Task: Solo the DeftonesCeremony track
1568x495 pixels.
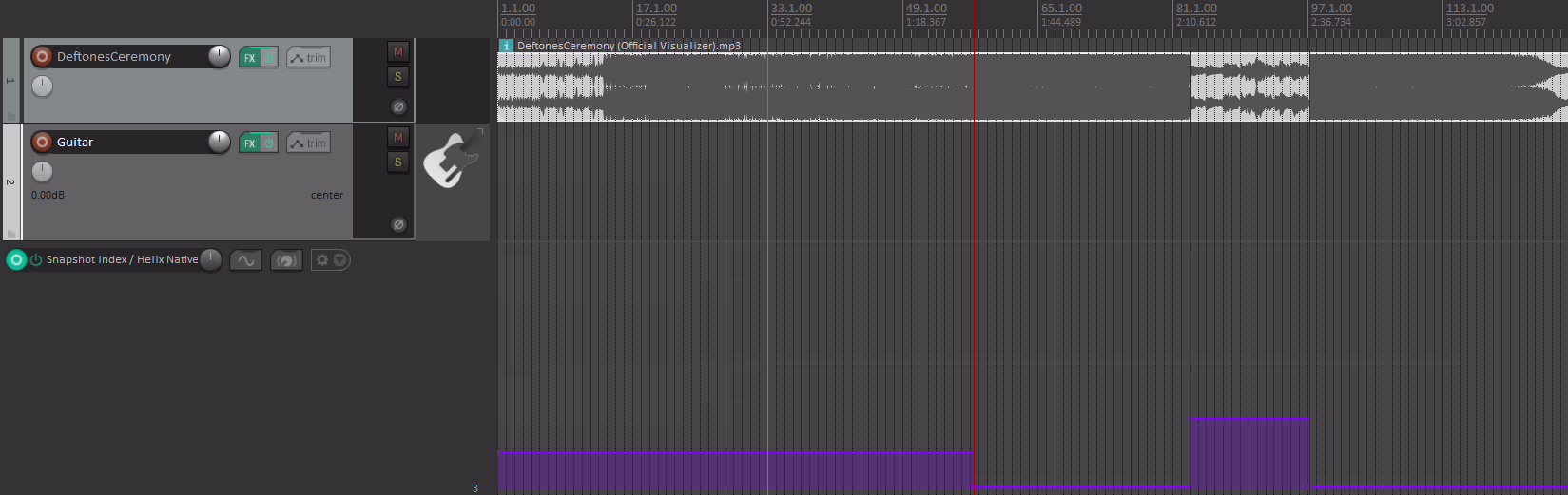Action: [x=398, y=76]
